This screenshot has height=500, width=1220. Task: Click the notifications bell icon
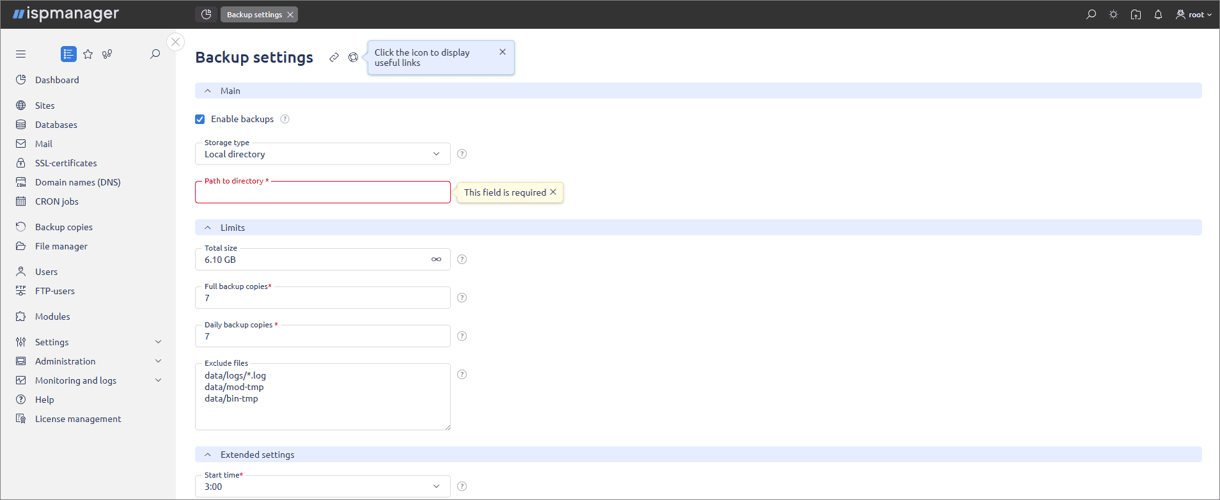pyautogui.click(x=1158, y=15)
